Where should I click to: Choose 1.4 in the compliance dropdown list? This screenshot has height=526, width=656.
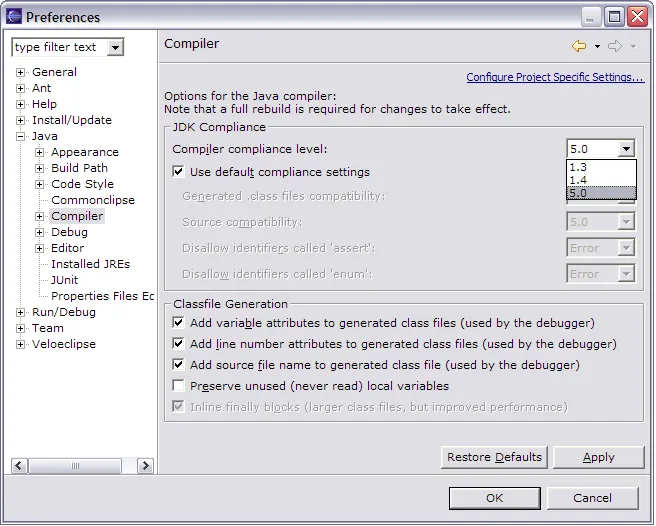[x=601, y=180]
